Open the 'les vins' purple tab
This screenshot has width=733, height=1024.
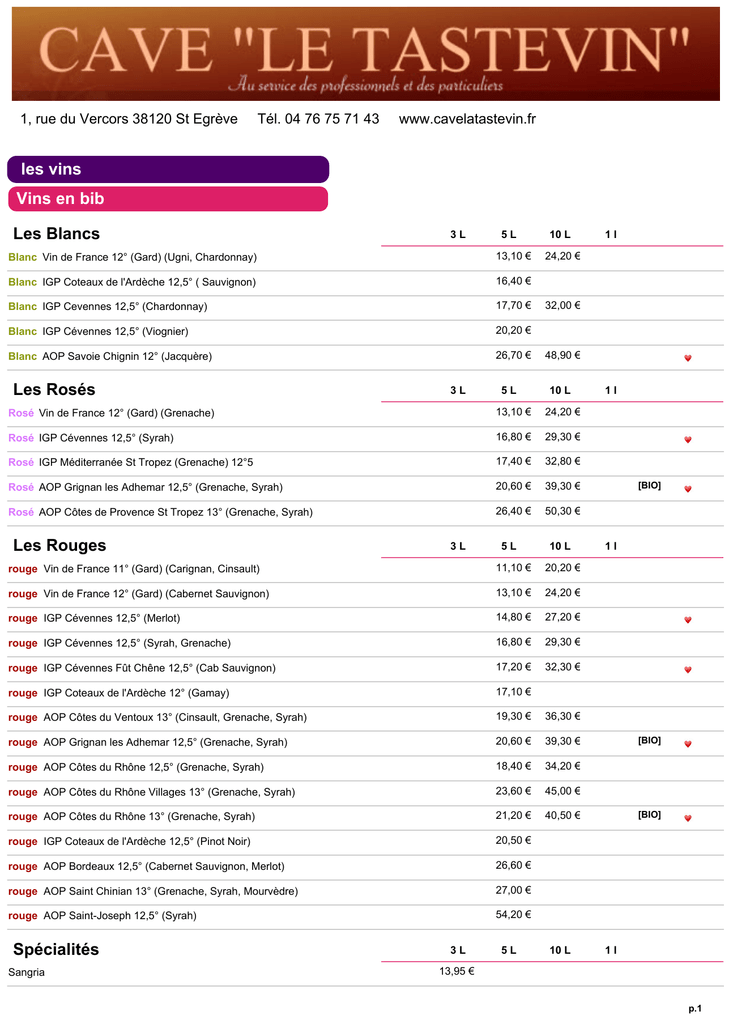168,169
